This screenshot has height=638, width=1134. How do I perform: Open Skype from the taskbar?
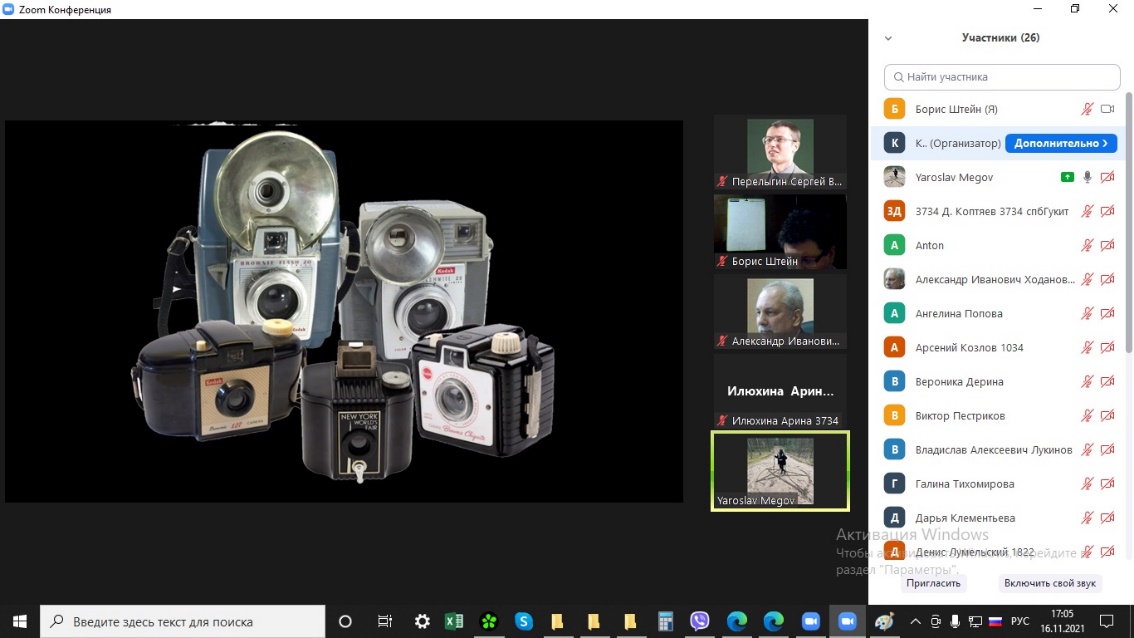[x=524, y=621]
